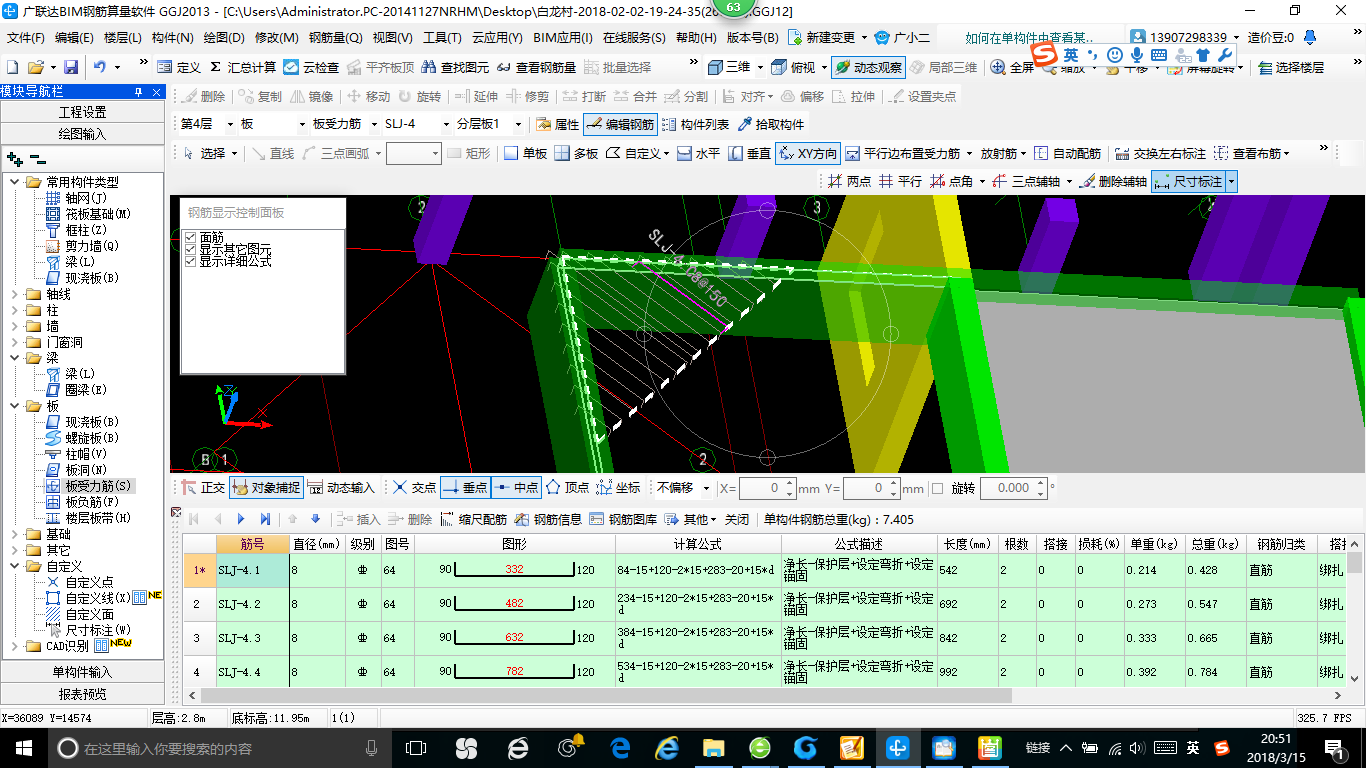Run 汇总计算 summary calculation
Viewport: 1366px width, 768px height.
click(243, 67)
